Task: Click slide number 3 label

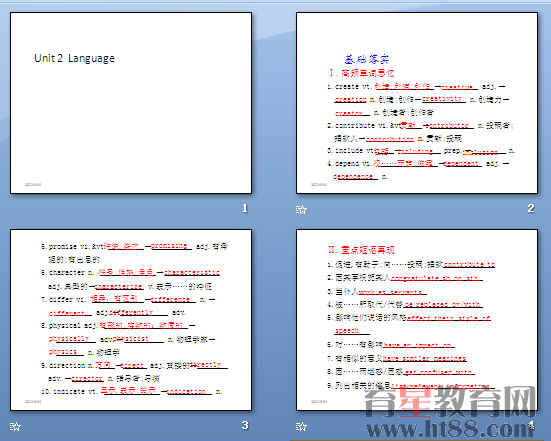Action: [x=245, y=426]
